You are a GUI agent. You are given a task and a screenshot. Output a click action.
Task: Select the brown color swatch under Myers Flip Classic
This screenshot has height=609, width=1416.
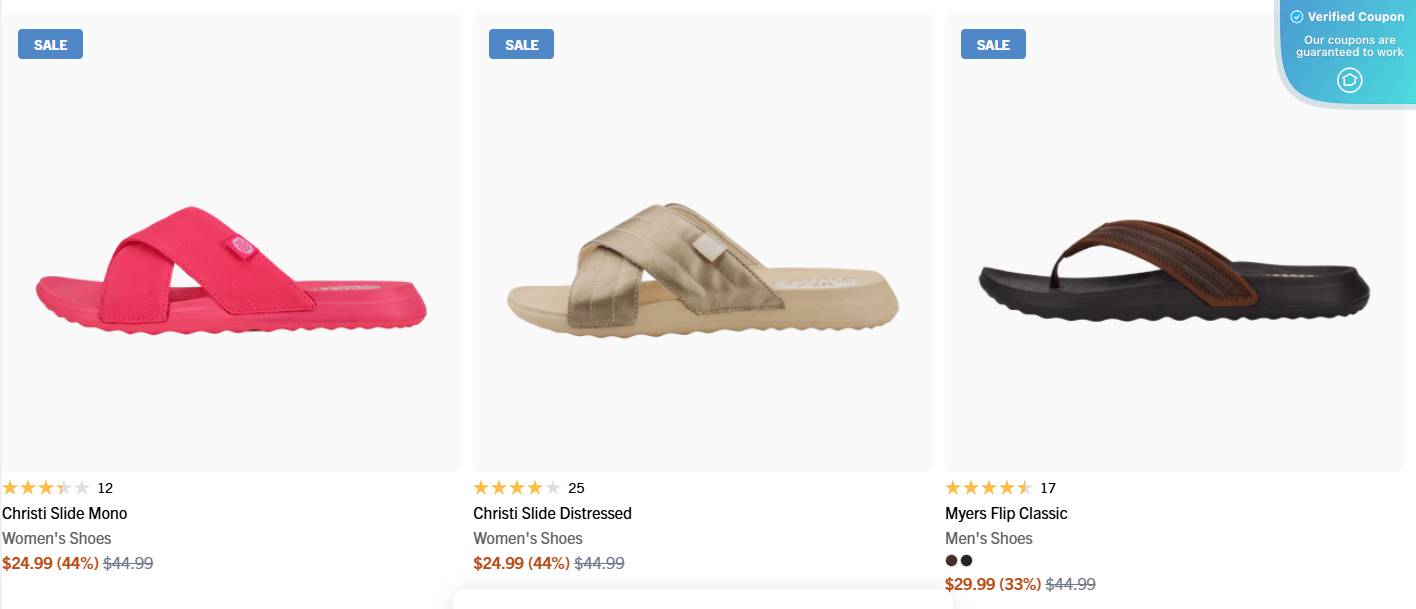[951, 560]
